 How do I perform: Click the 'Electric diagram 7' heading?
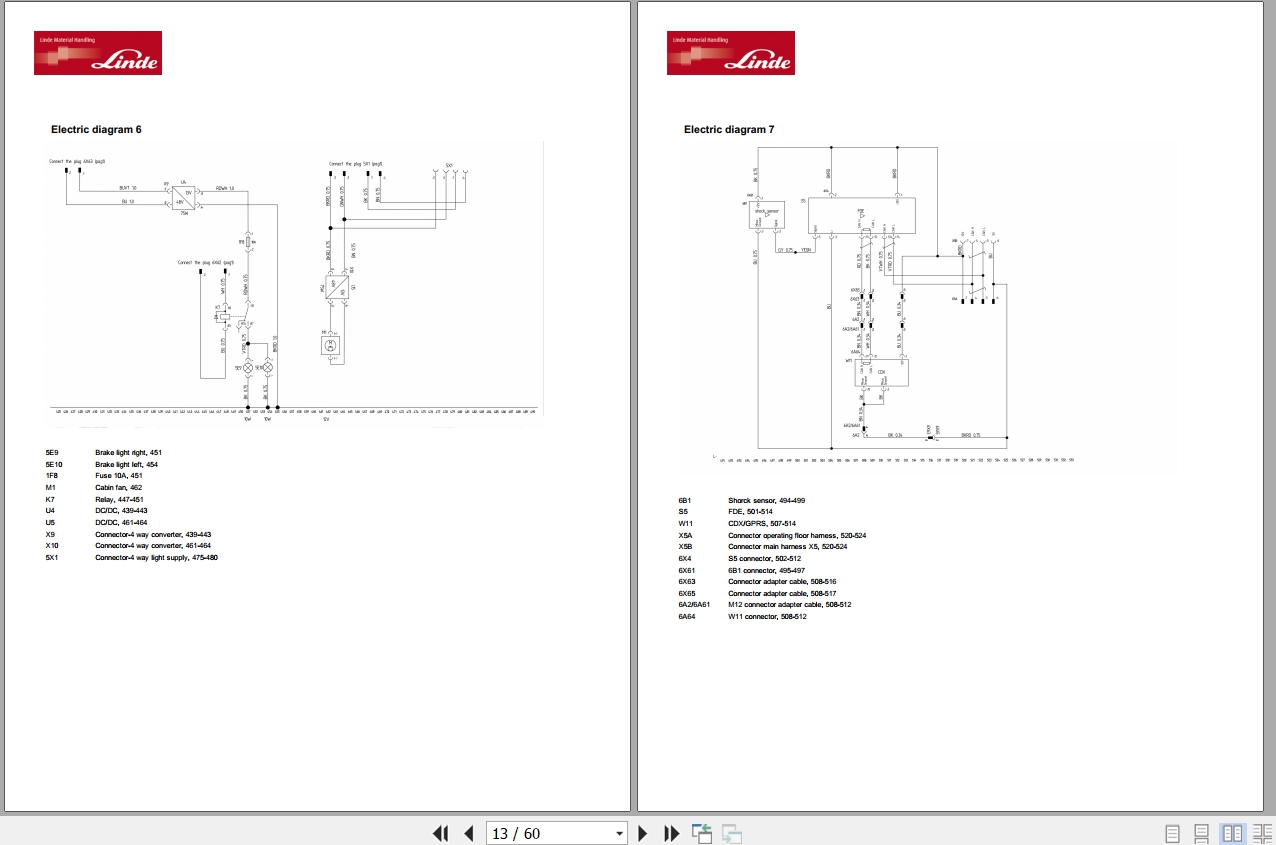coord(729,129)
